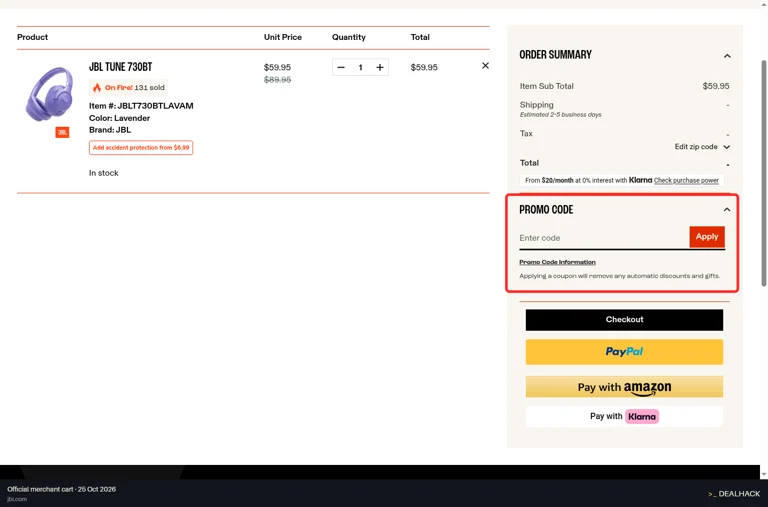This screenshot has width=768, height=507.
Task: Click the Brand: JBL text
Action: pyautogui.click(x=110, y=130)
